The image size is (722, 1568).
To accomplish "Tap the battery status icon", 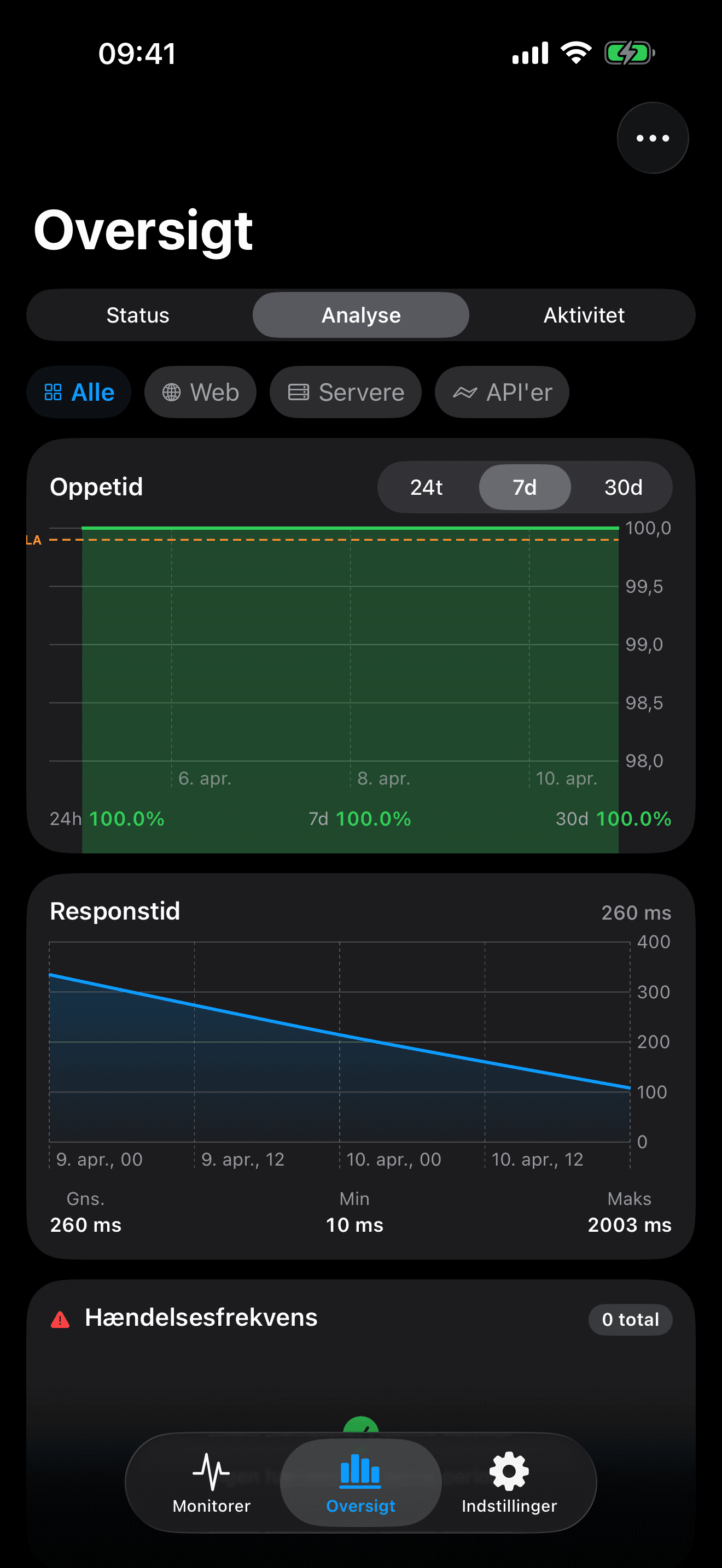I will [629, 54].
